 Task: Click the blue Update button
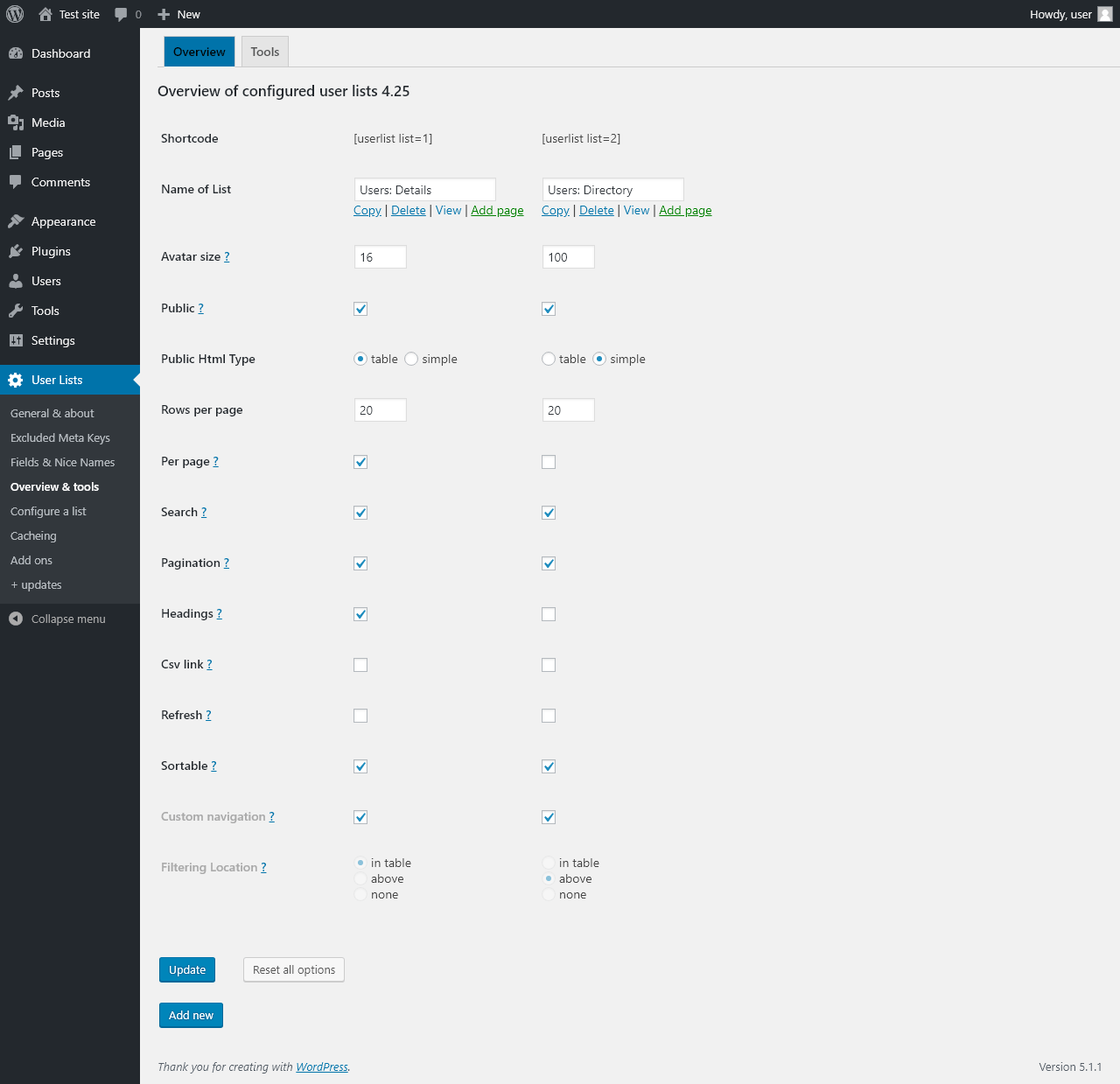point(187,969)
